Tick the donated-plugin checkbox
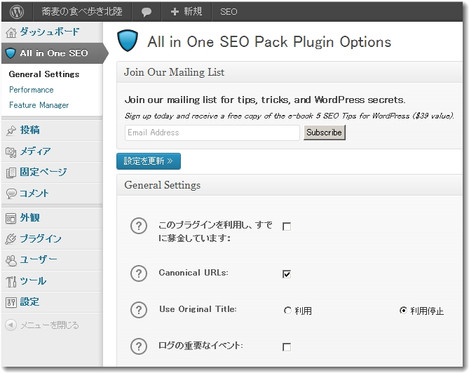 (287, 227)
